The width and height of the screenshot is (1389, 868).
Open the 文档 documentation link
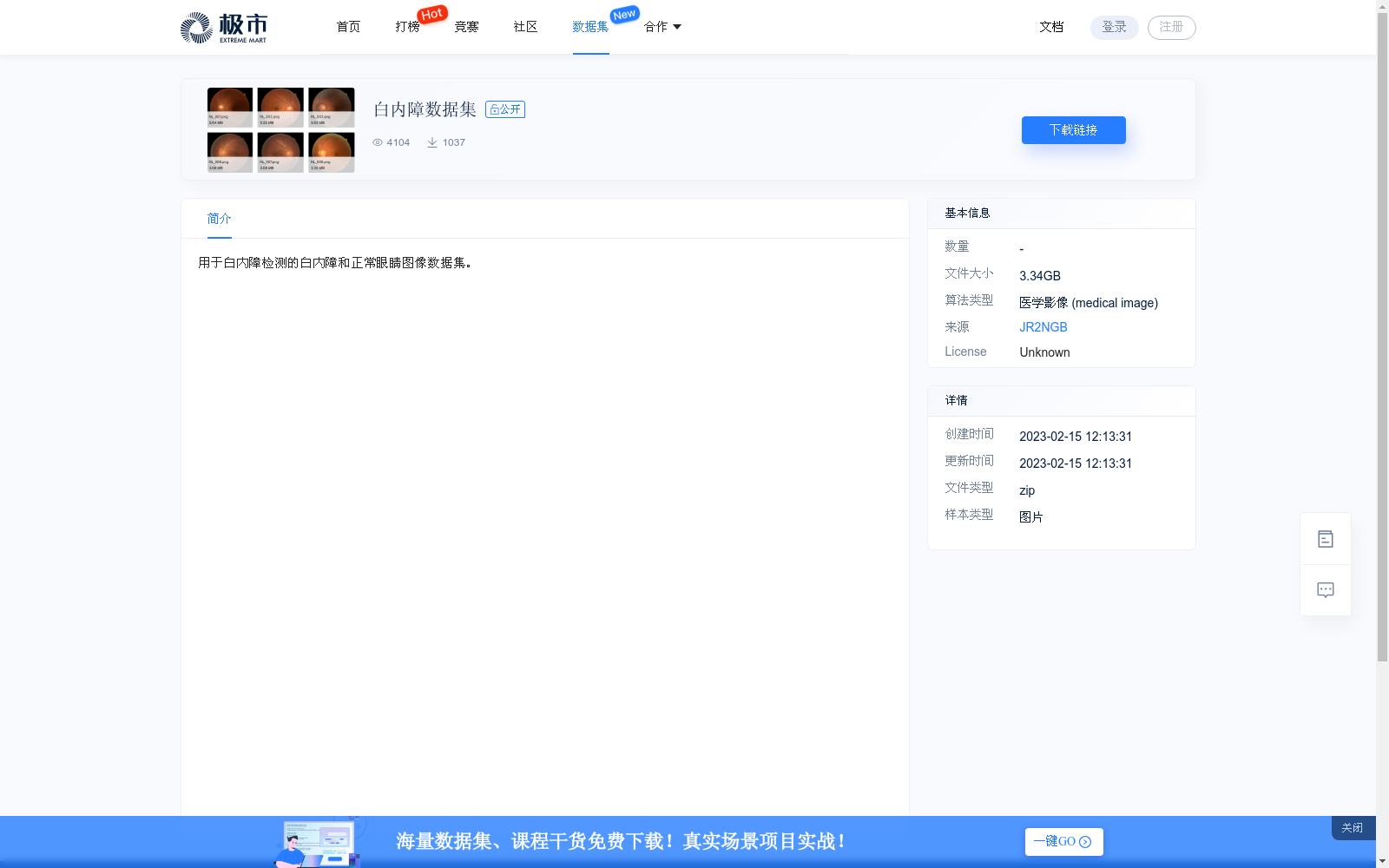tap(1051, 27)
